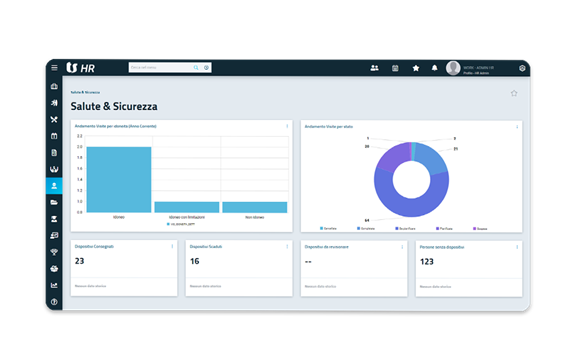576x362 pixels.
Task: Open the document sidebar icon
Action: [54, 153]
